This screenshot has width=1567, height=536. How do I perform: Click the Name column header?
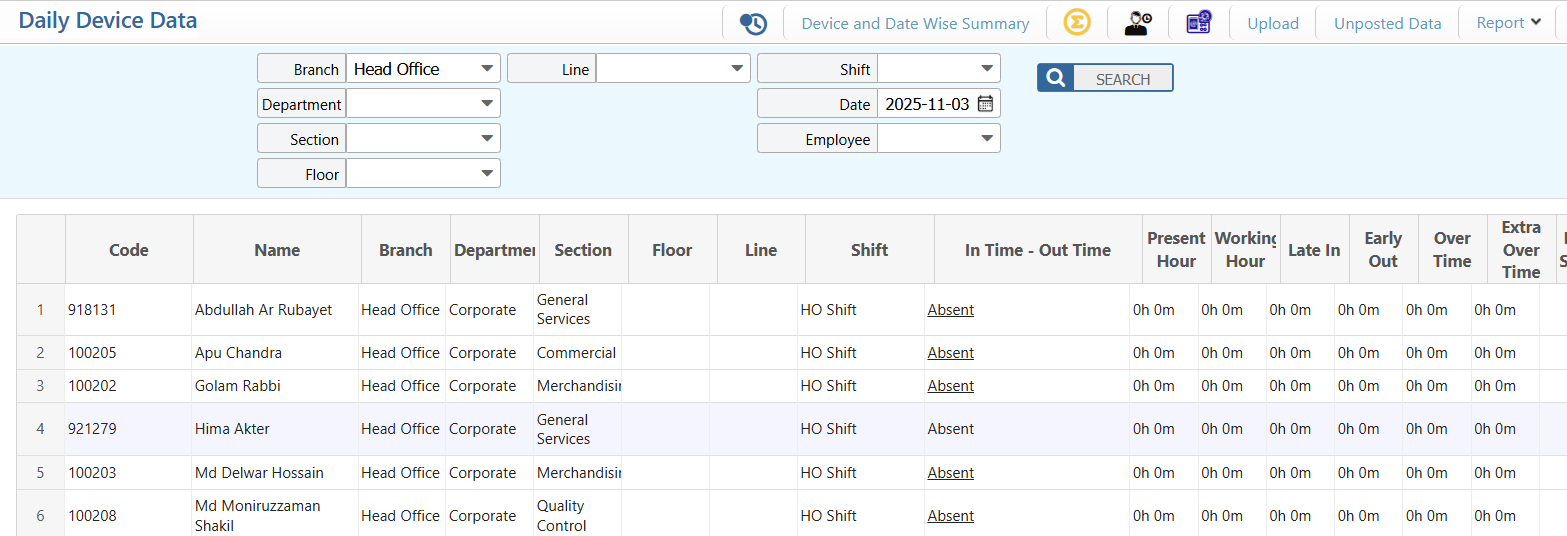[277, 250]
